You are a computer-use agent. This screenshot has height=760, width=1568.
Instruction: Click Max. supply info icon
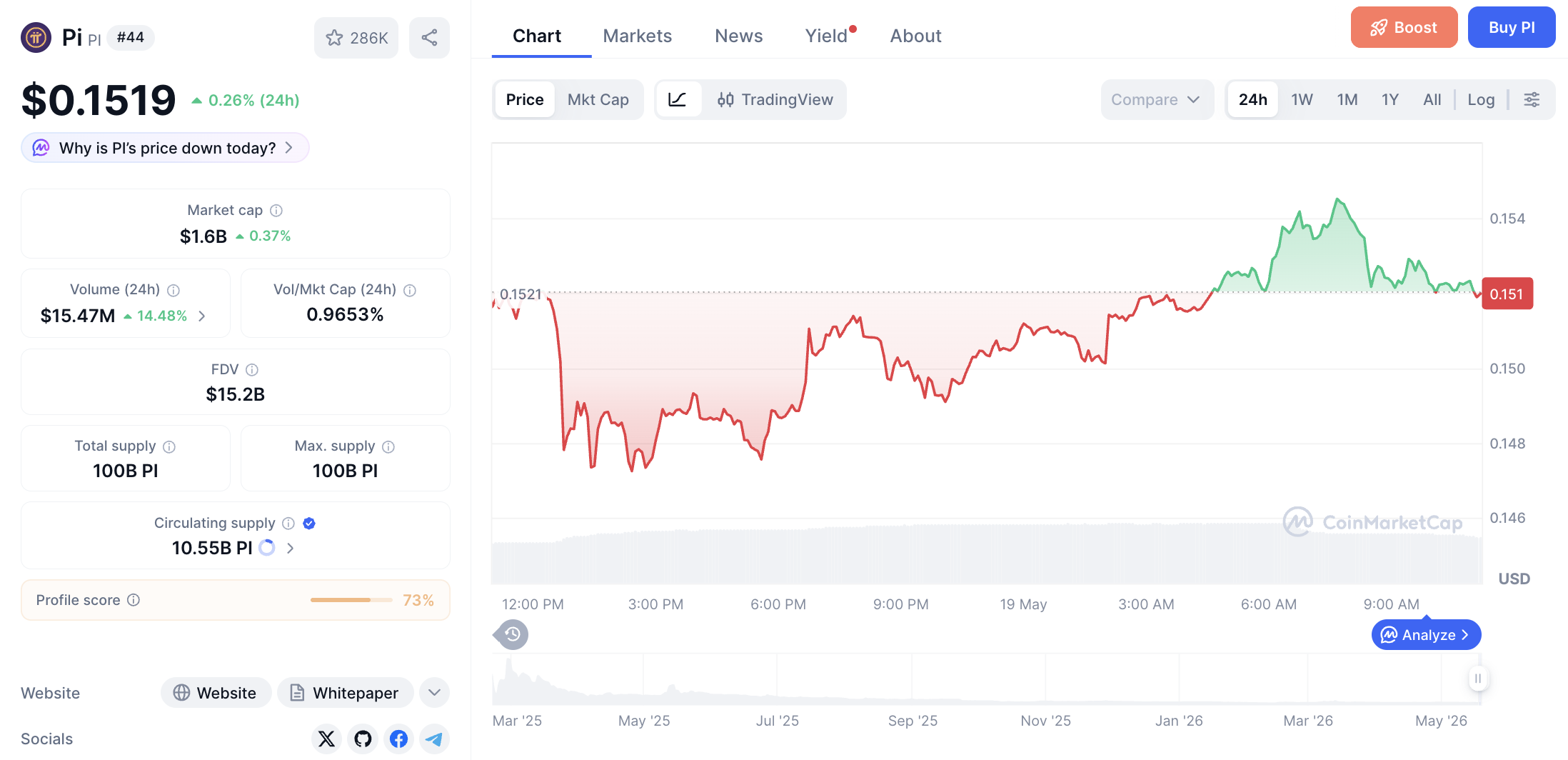tap(388, 447)
